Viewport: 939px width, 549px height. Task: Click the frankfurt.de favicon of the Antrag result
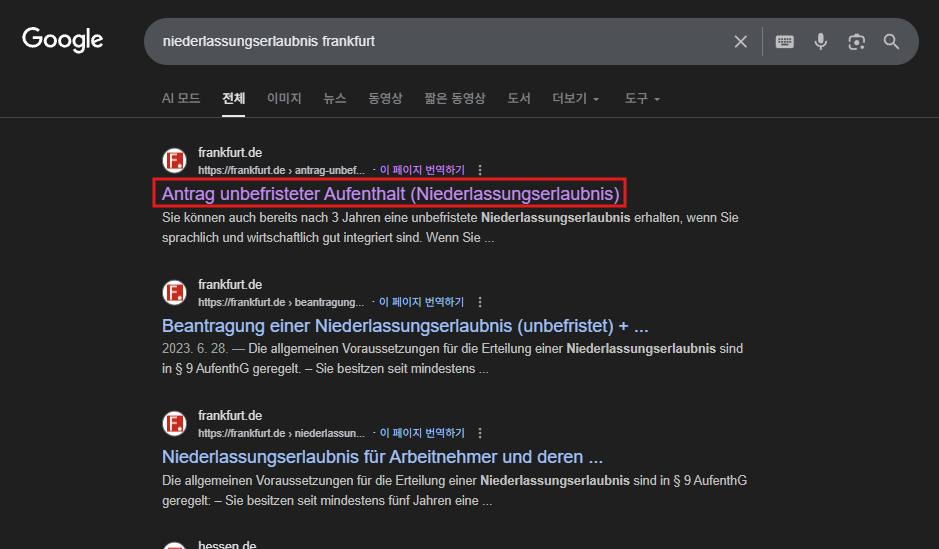coord(174,160)
